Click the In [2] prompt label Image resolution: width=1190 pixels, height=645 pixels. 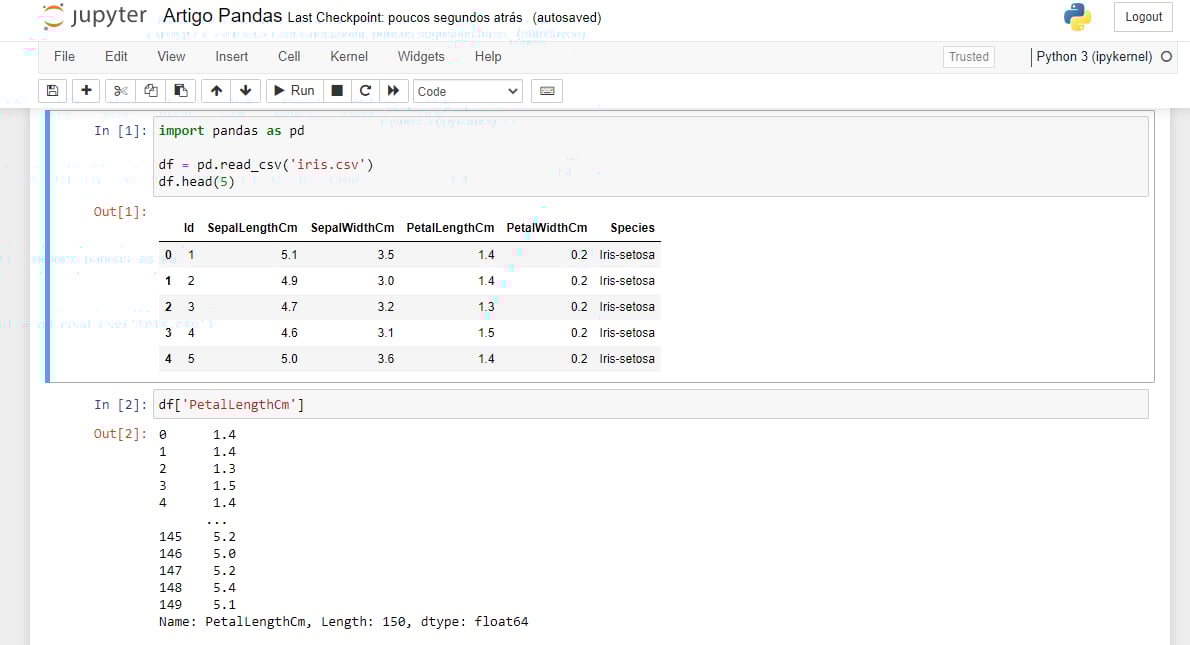coord(120,404)
